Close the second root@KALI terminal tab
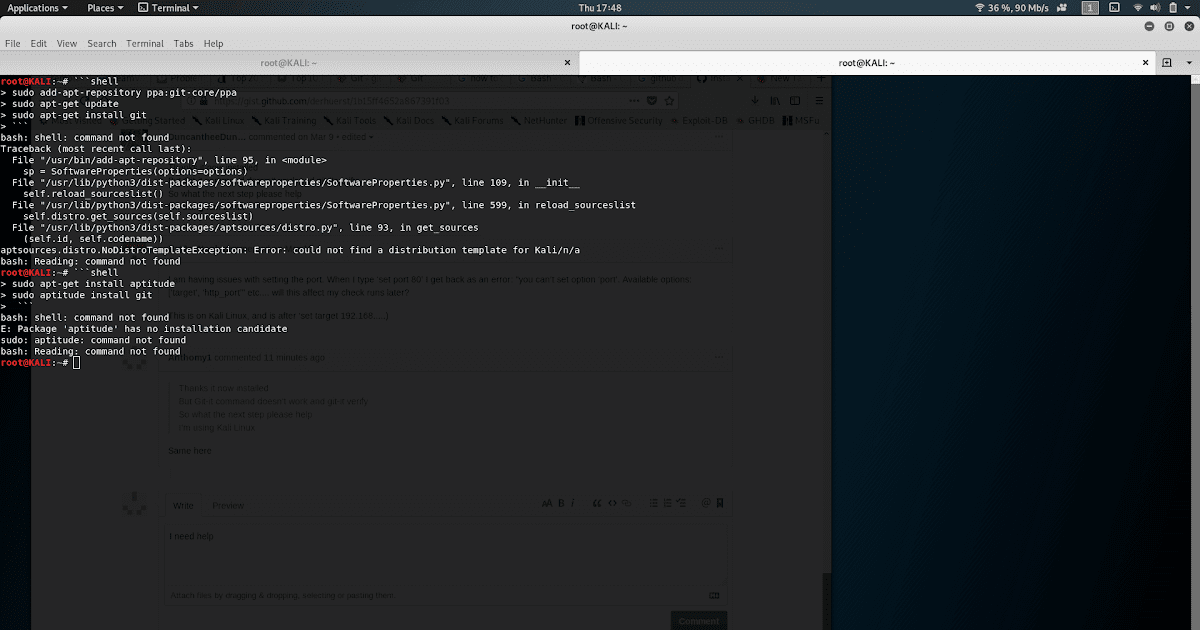The width and height of the screenshot is (1200, 630). pyautogui.click(x=1145, y=62)
